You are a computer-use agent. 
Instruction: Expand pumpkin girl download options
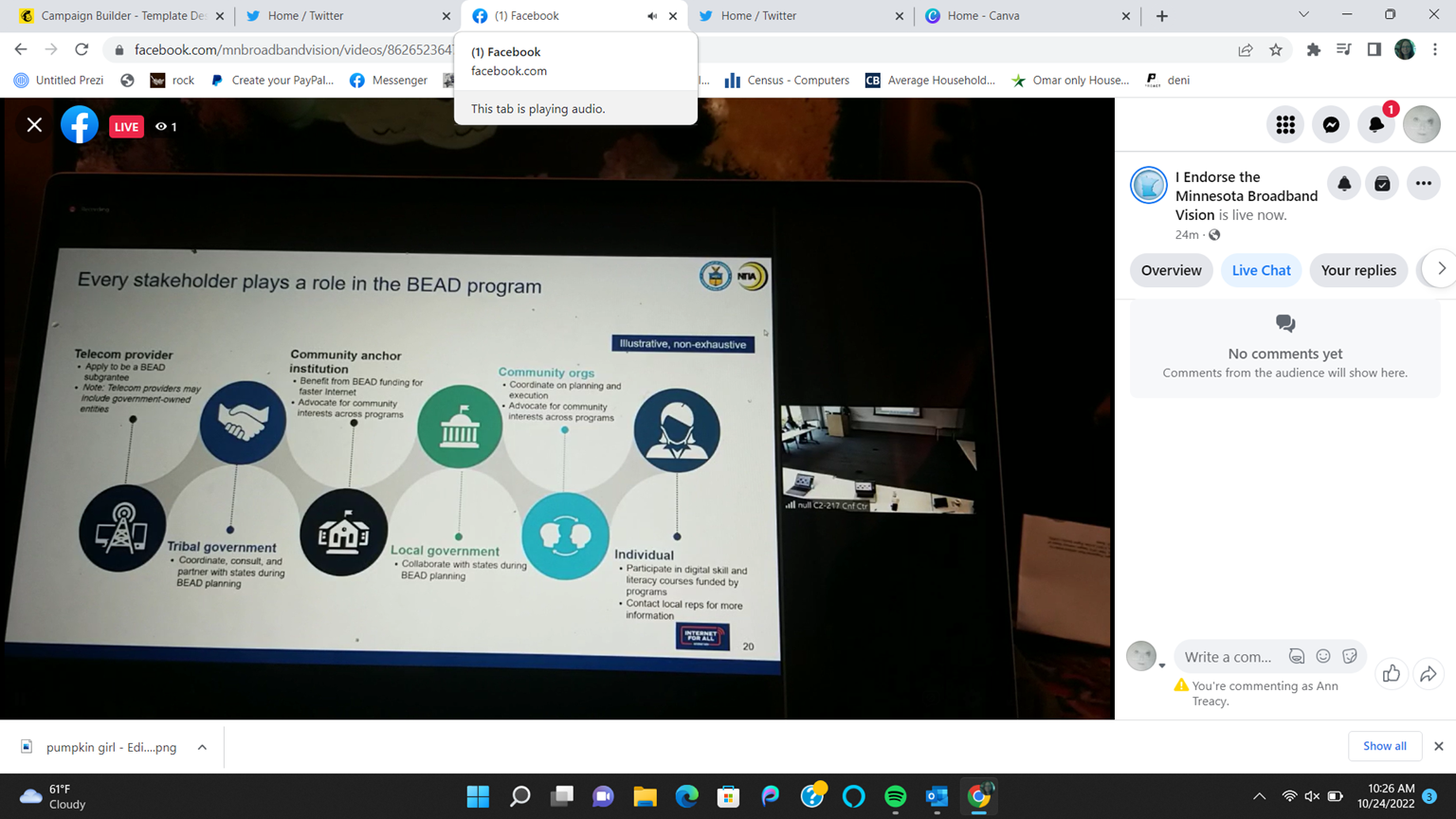coord(202,747)
